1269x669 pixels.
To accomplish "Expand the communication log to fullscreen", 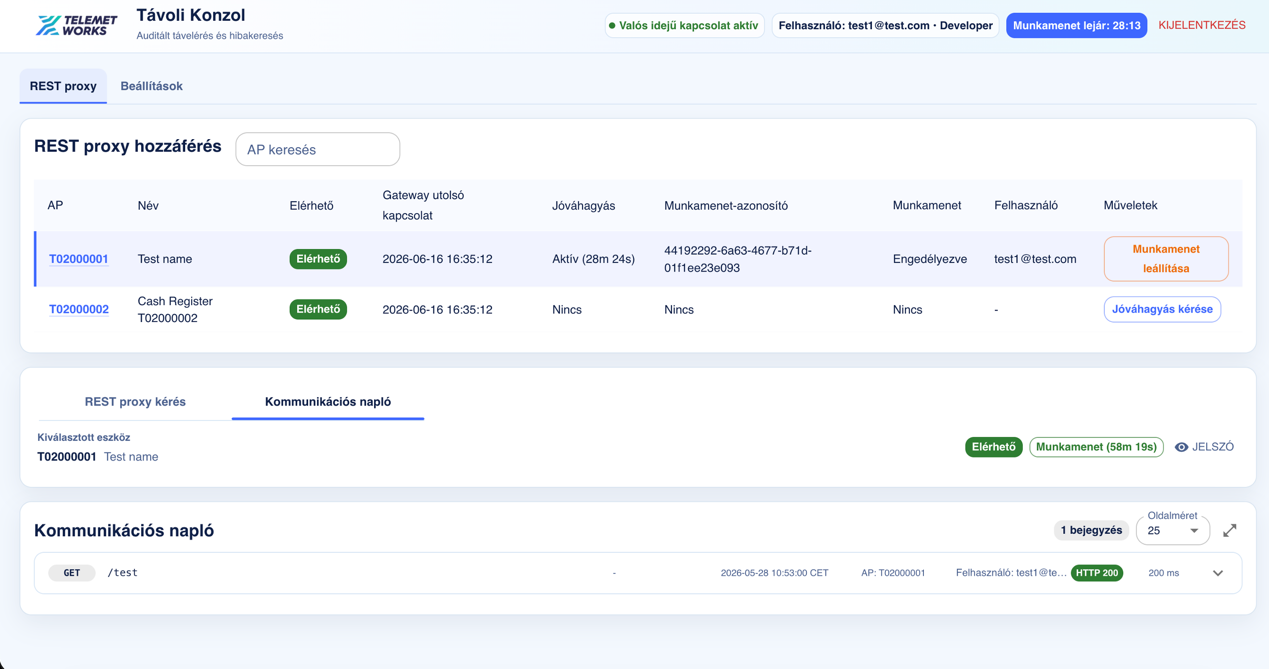I will [1230, 530].
